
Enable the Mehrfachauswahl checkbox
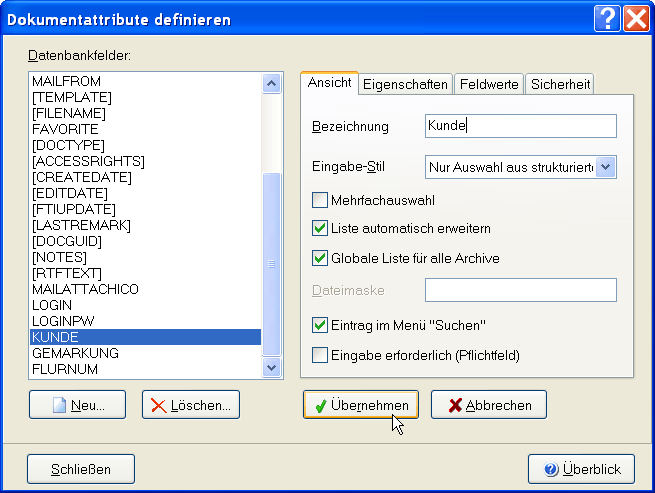point(320,200)
